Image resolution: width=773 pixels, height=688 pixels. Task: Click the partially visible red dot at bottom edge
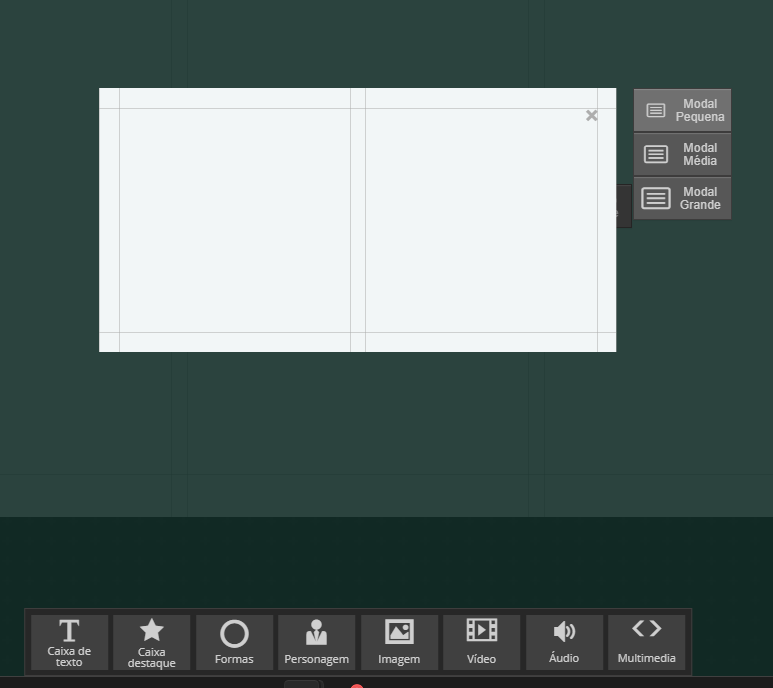[357, 685]
